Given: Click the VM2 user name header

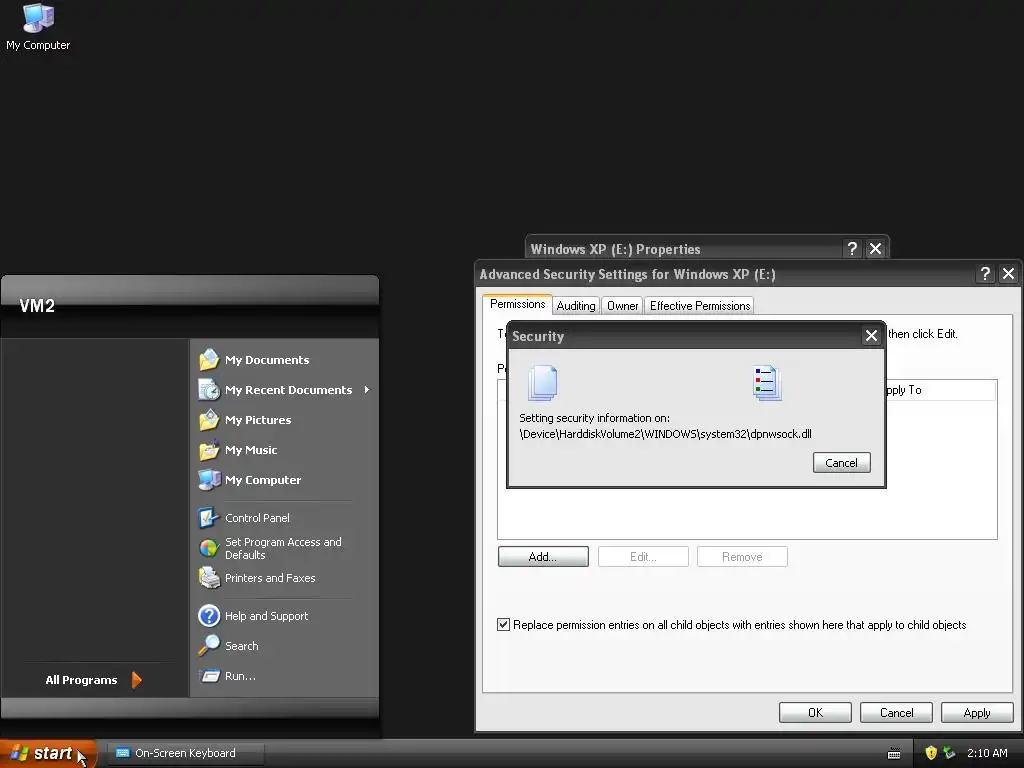Looking at the screenshot, I should (37, 306).
